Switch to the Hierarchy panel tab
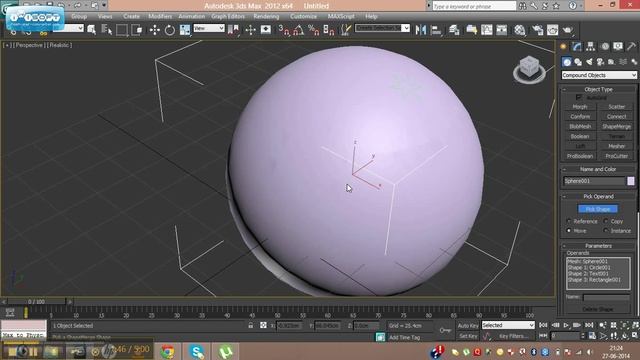The width and height of the screenshot is (640, 360). click(x=591, y=47)
